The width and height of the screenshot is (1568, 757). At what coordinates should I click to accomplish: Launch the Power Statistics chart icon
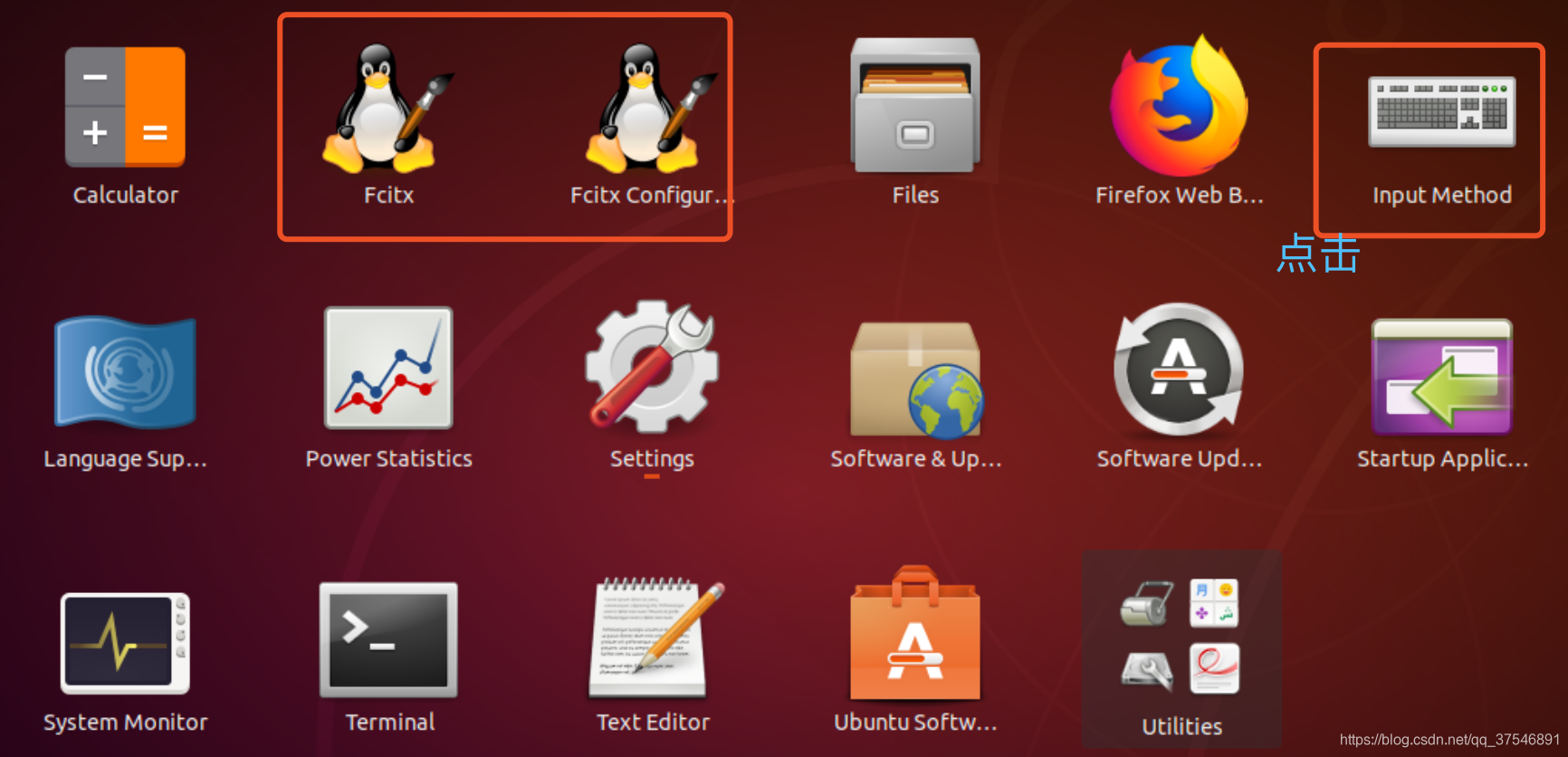pyautogui.click(x=388, y=368)
